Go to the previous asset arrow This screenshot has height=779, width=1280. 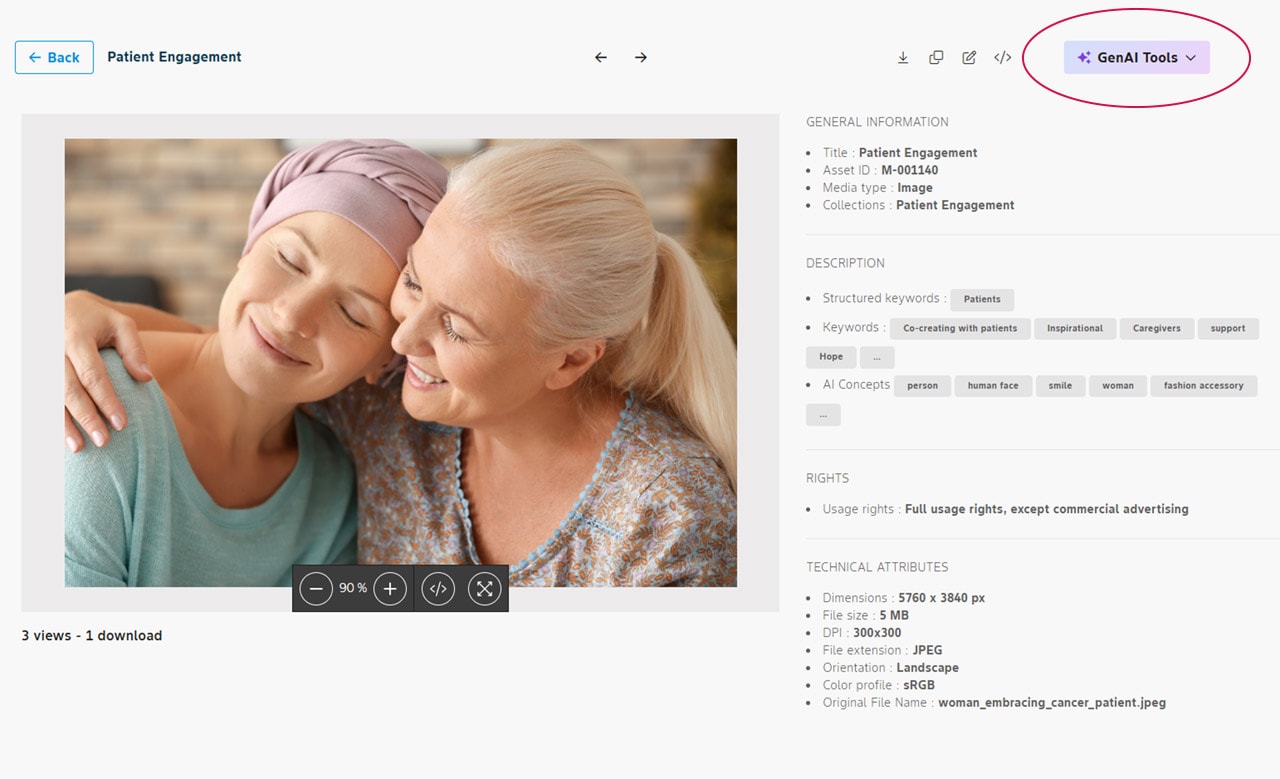coord(601,57)
